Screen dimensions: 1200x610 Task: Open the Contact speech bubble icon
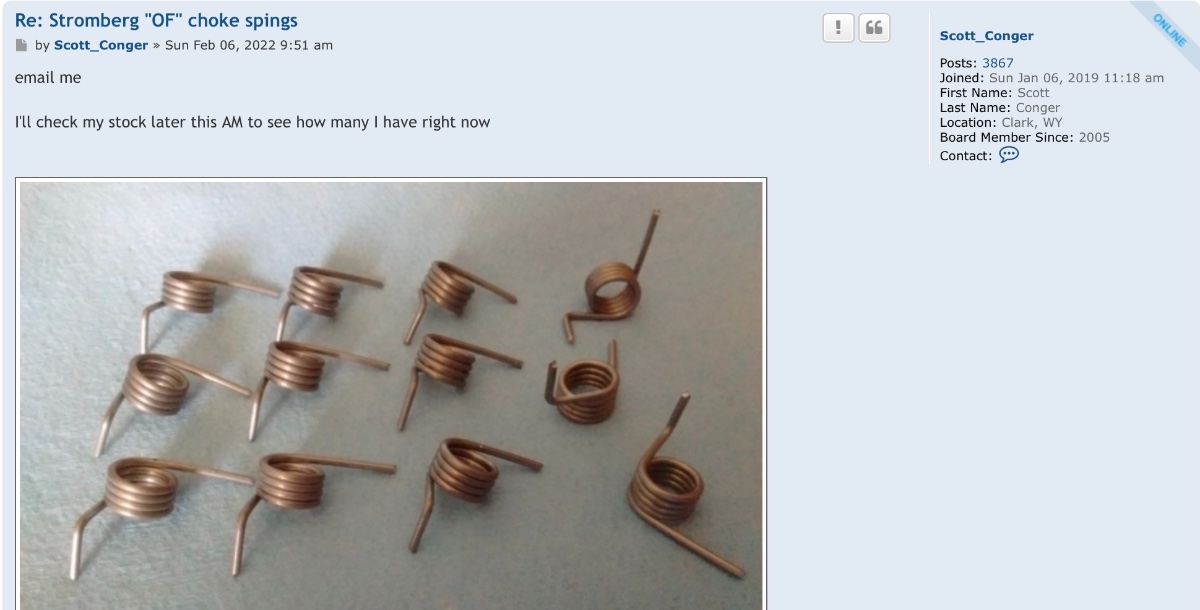1009,155
